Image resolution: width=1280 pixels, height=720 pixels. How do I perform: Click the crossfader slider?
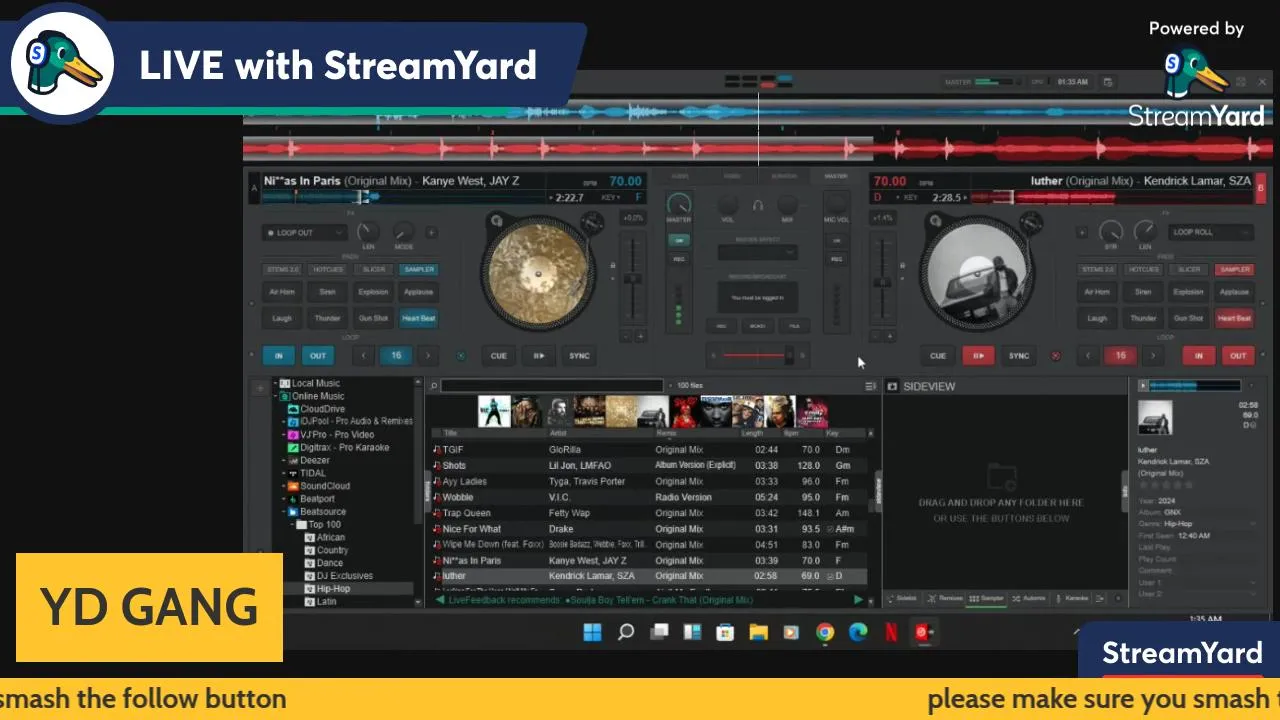coord(758,355)
